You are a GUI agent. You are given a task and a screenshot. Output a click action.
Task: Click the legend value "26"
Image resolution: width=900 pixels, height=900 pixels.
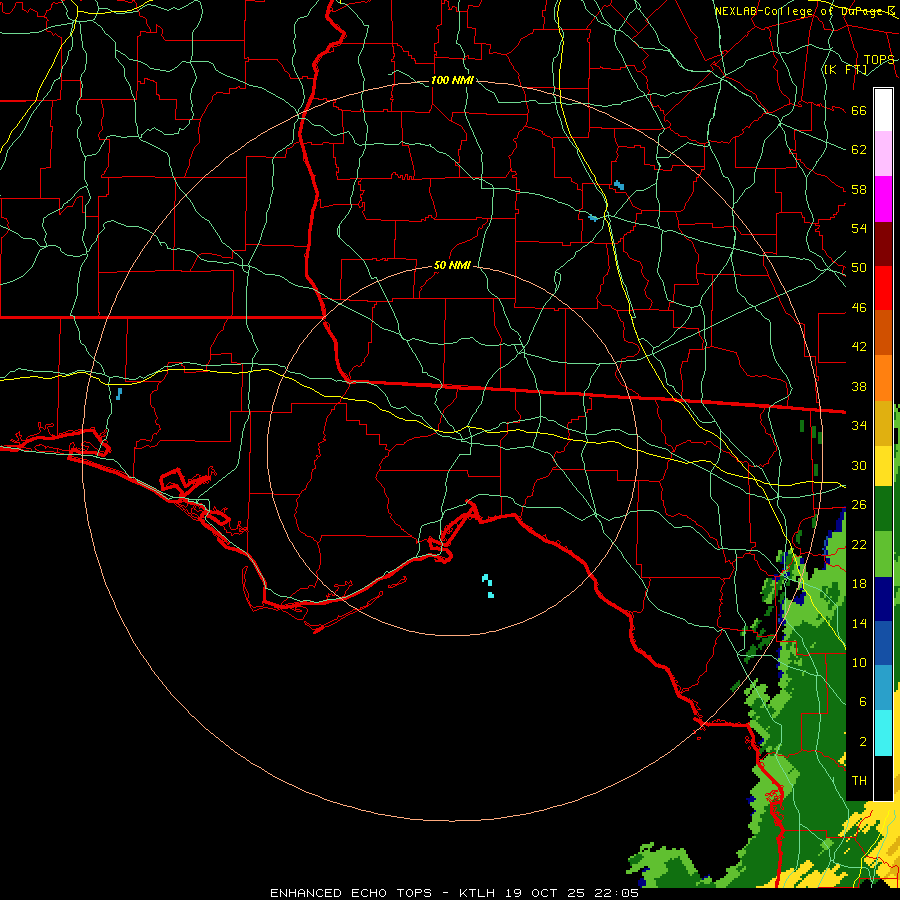click(x=859, y=505)
